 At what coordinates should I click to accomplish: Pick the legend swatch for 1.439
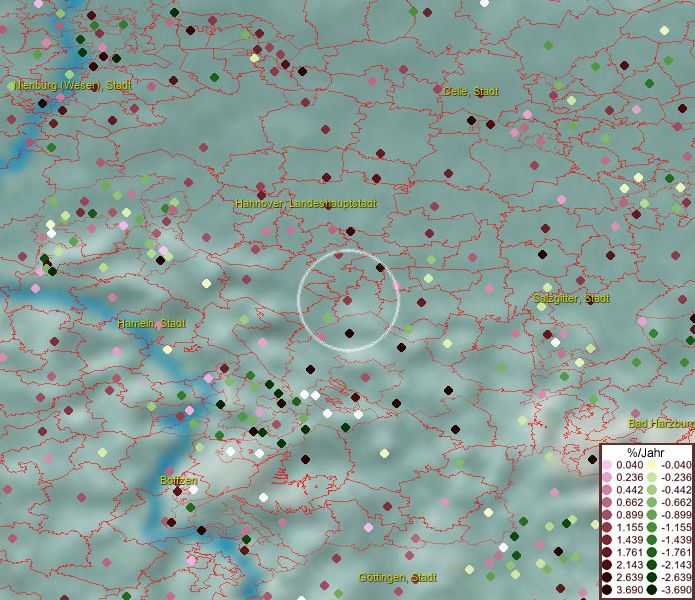coord(607,540)
